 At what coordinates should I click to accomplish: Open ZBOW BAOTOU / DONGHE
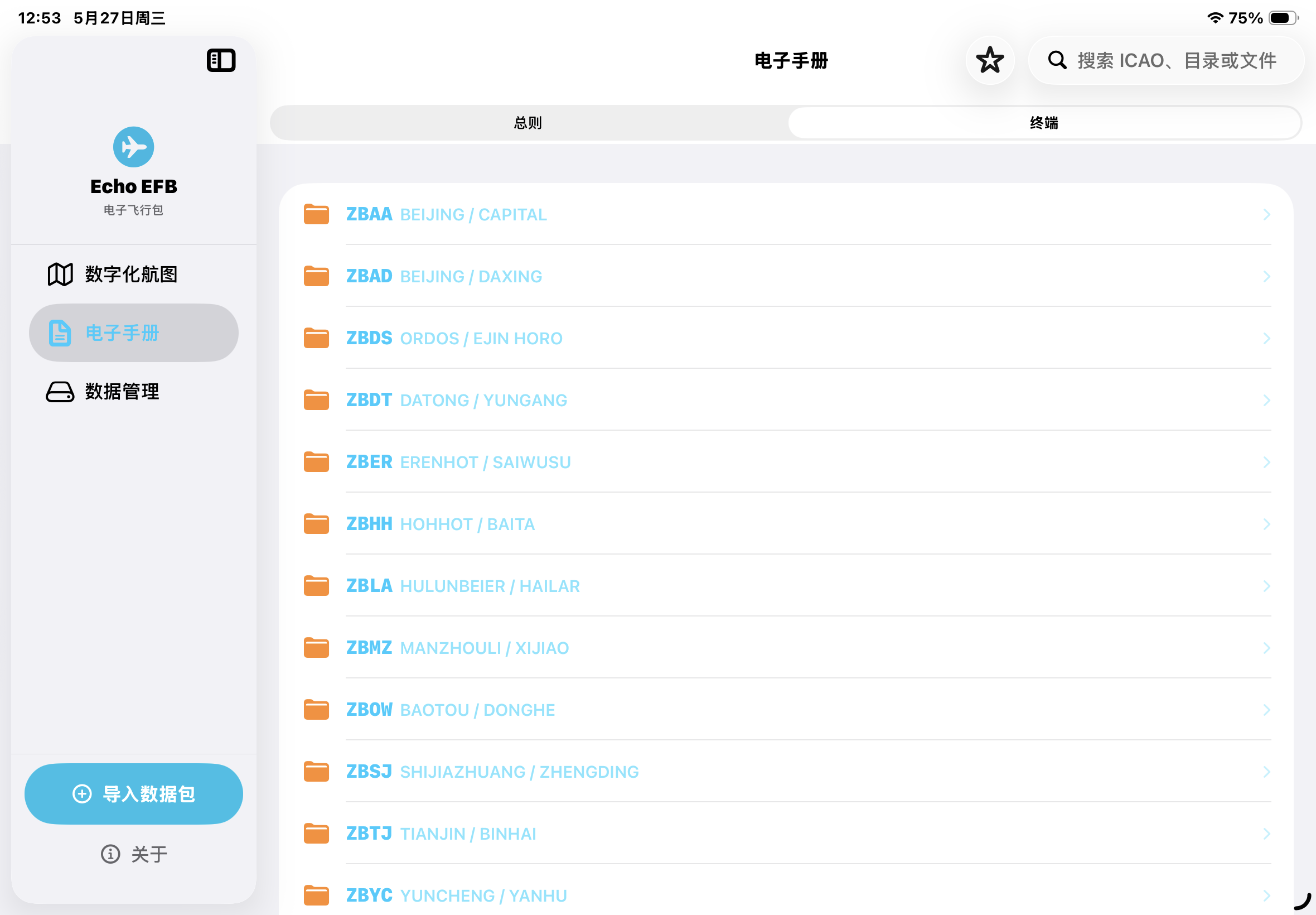click(x=786, y=710)
